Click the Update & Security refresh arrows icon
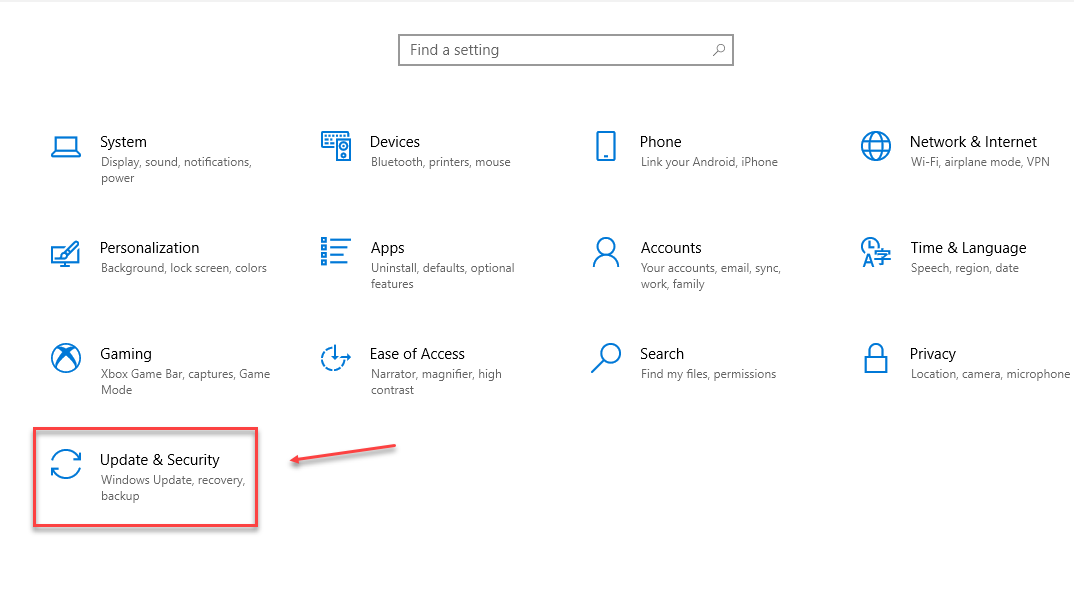The width and height of the screenshot is (1074, 600). pos(66,464)
